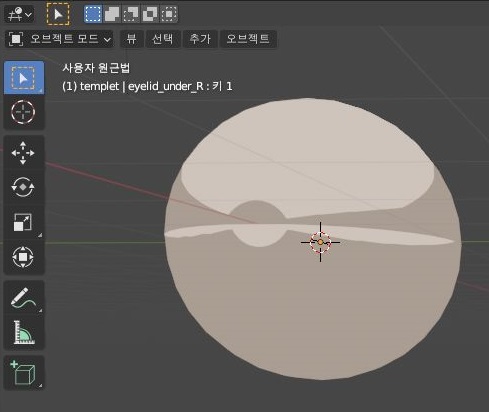The width and height of the screenshot is (489, 412).
Task: Select the Scale tool
Action: pyautogui.click(x=24, y=222)
